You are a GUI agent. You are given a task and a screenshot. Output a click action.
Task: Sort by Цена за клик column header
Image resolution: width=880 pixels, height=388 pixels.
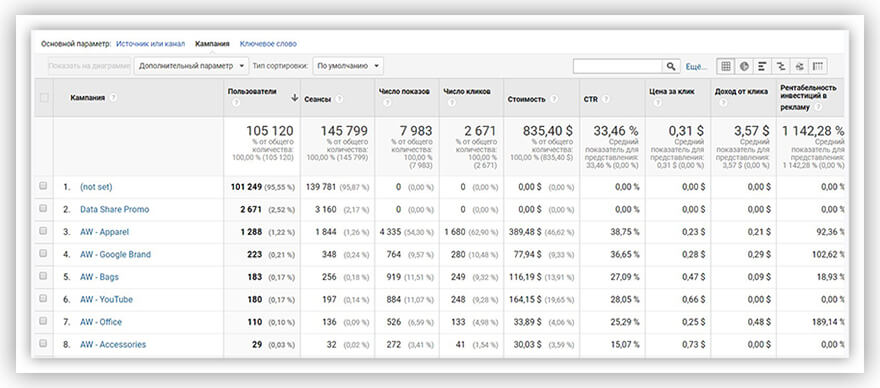click(671, 92)
